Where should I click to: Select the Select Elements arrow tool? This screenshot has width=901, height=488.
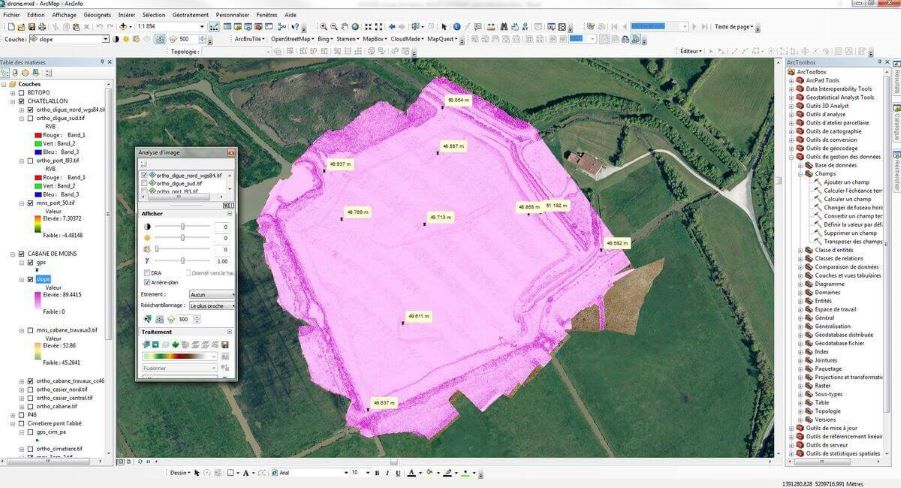pos(444,26)
